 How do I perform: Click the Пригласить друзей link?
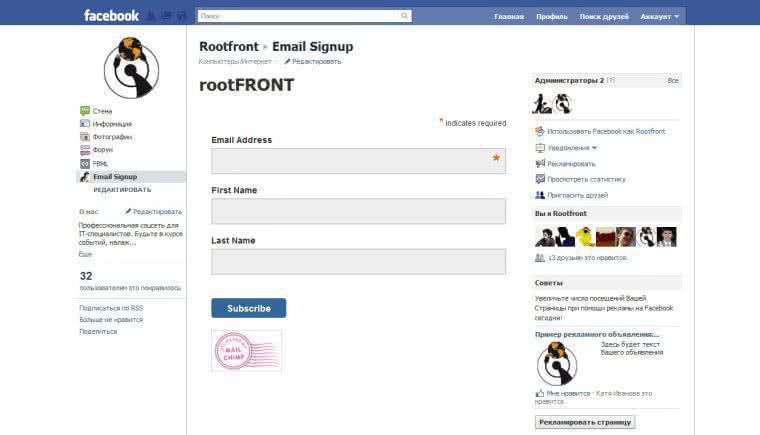[x=577, y=195]
